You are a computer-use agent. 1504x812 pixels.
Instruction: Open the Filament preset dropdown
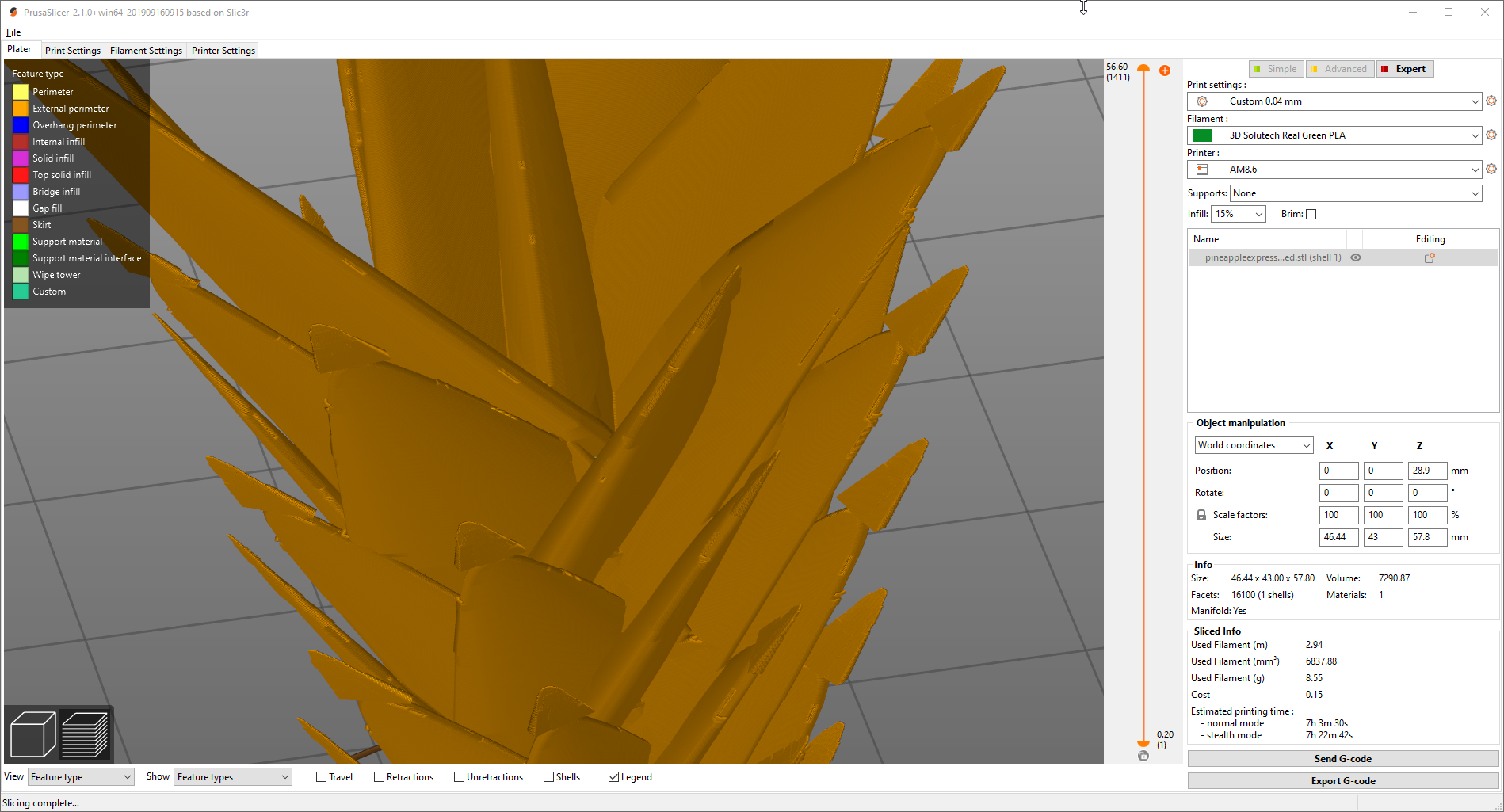click(1334, 135)
